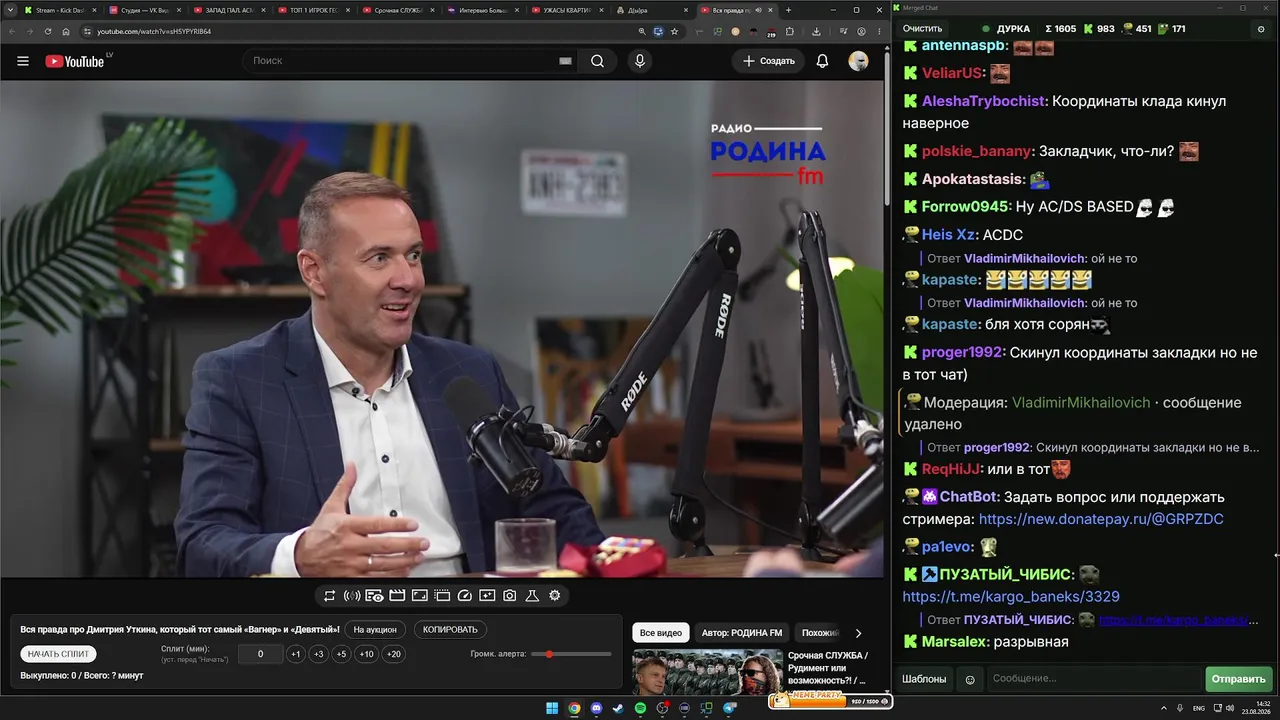Click the screen-with-plus icon in the player toolbar

pos(487,596)
